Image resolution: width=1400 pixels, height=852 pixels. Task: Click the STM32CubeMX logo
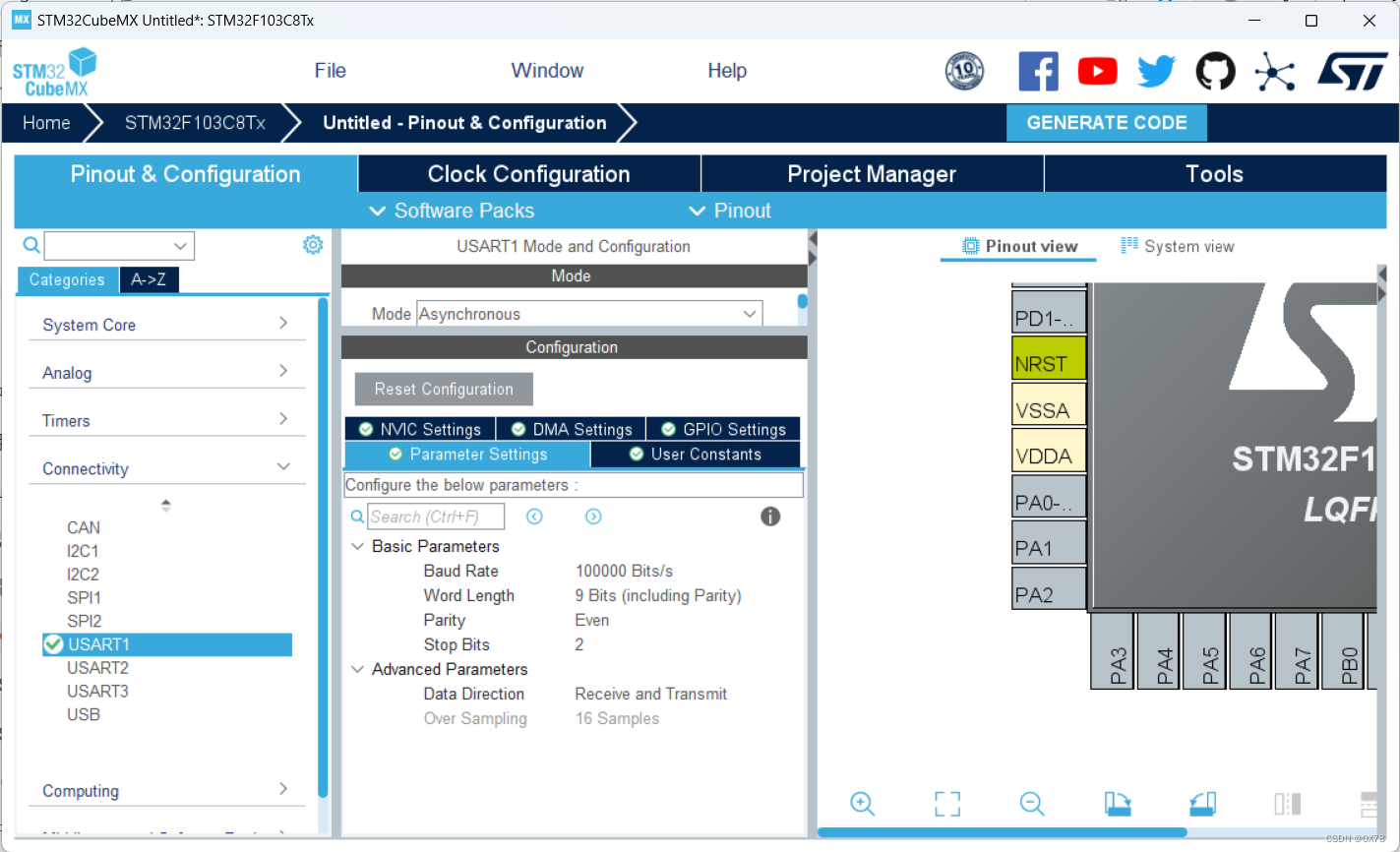pos(55,72)
